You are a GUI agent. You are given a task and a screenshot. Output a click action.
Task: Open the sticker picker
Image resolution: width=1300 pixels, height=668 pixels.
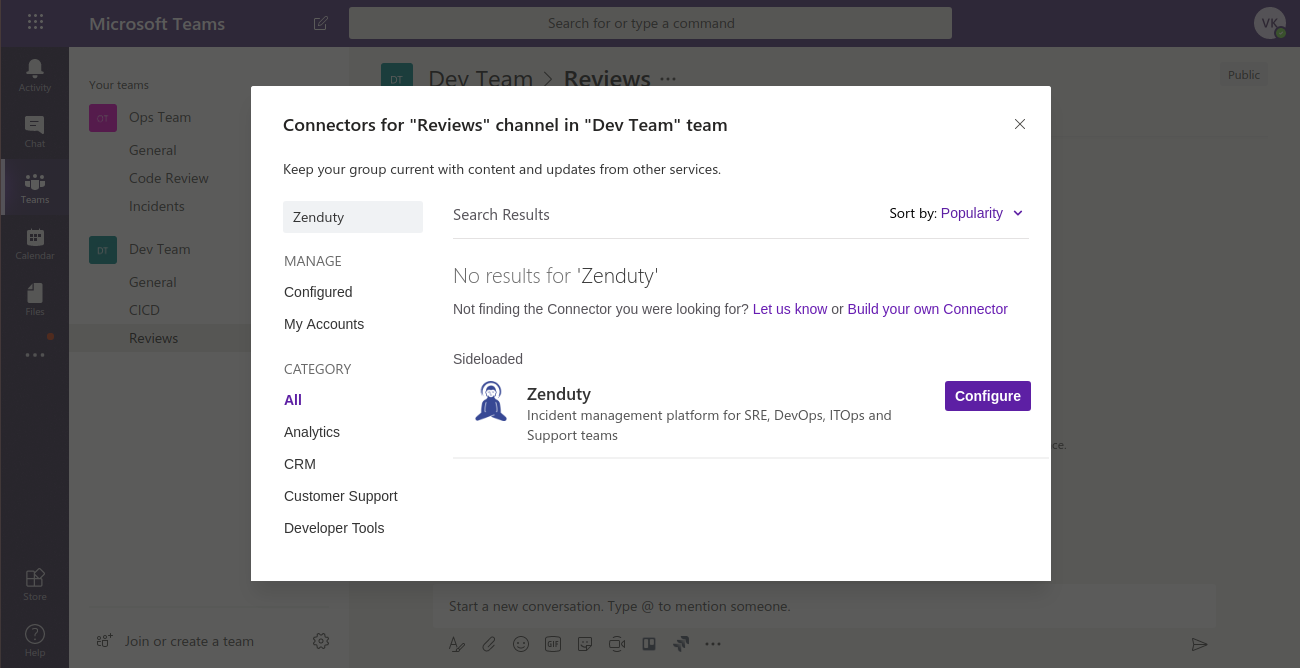point(585,644)
